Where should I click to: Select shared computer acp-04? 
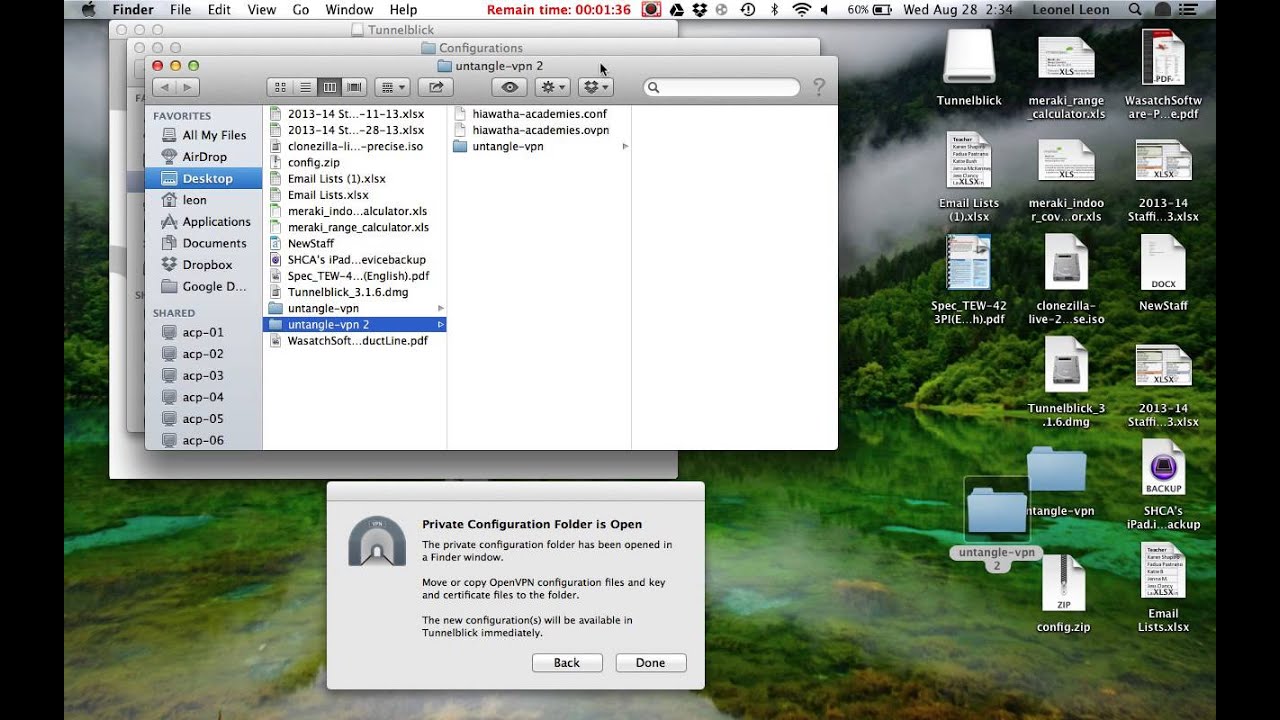(204, 397)
